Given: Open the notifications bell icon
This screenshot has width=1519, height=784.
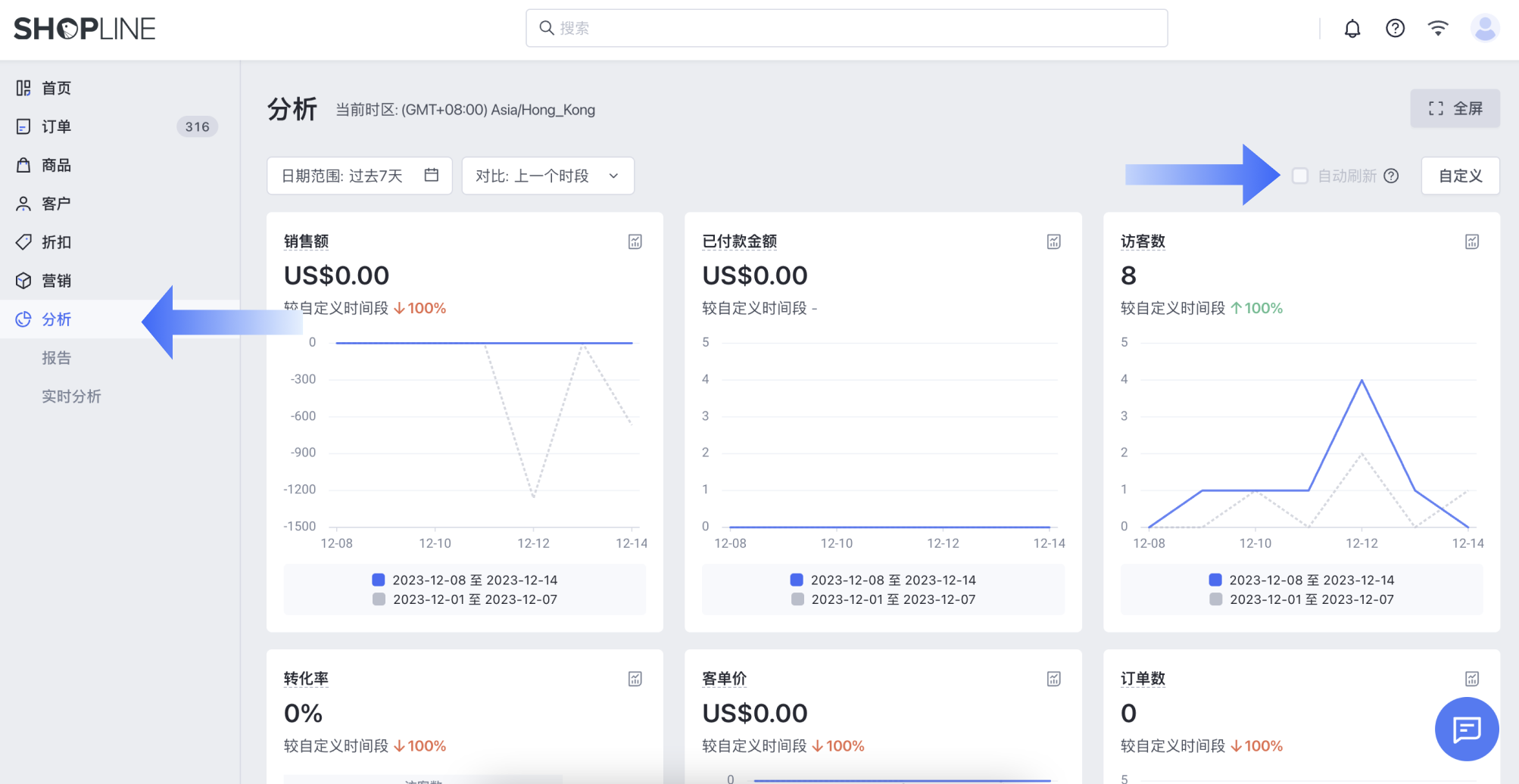Looking at the screenshot, I should pos(1353,27).
